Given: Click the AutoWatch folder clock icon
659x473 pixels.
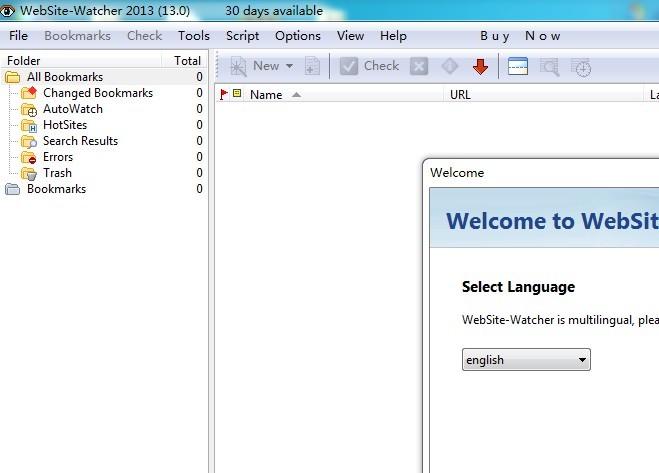Looking at the screenshot, I should point(29,109).
